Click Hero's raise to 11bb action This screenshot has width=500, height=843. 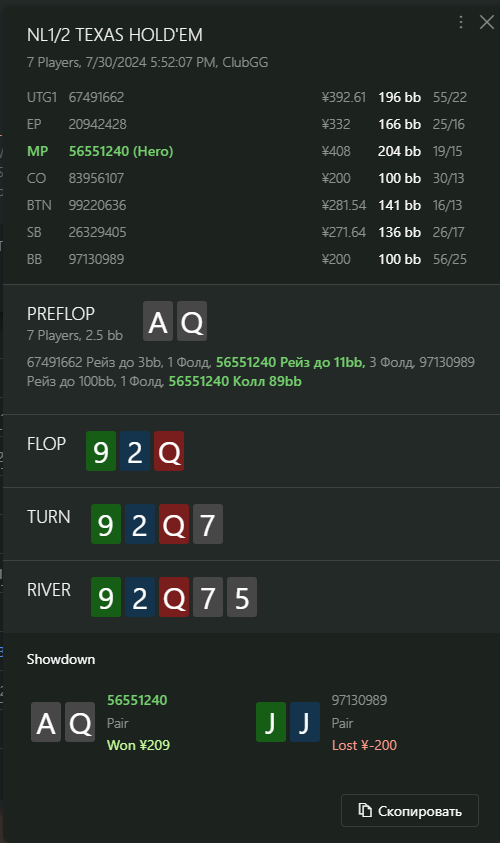click(x=290, y=362)
